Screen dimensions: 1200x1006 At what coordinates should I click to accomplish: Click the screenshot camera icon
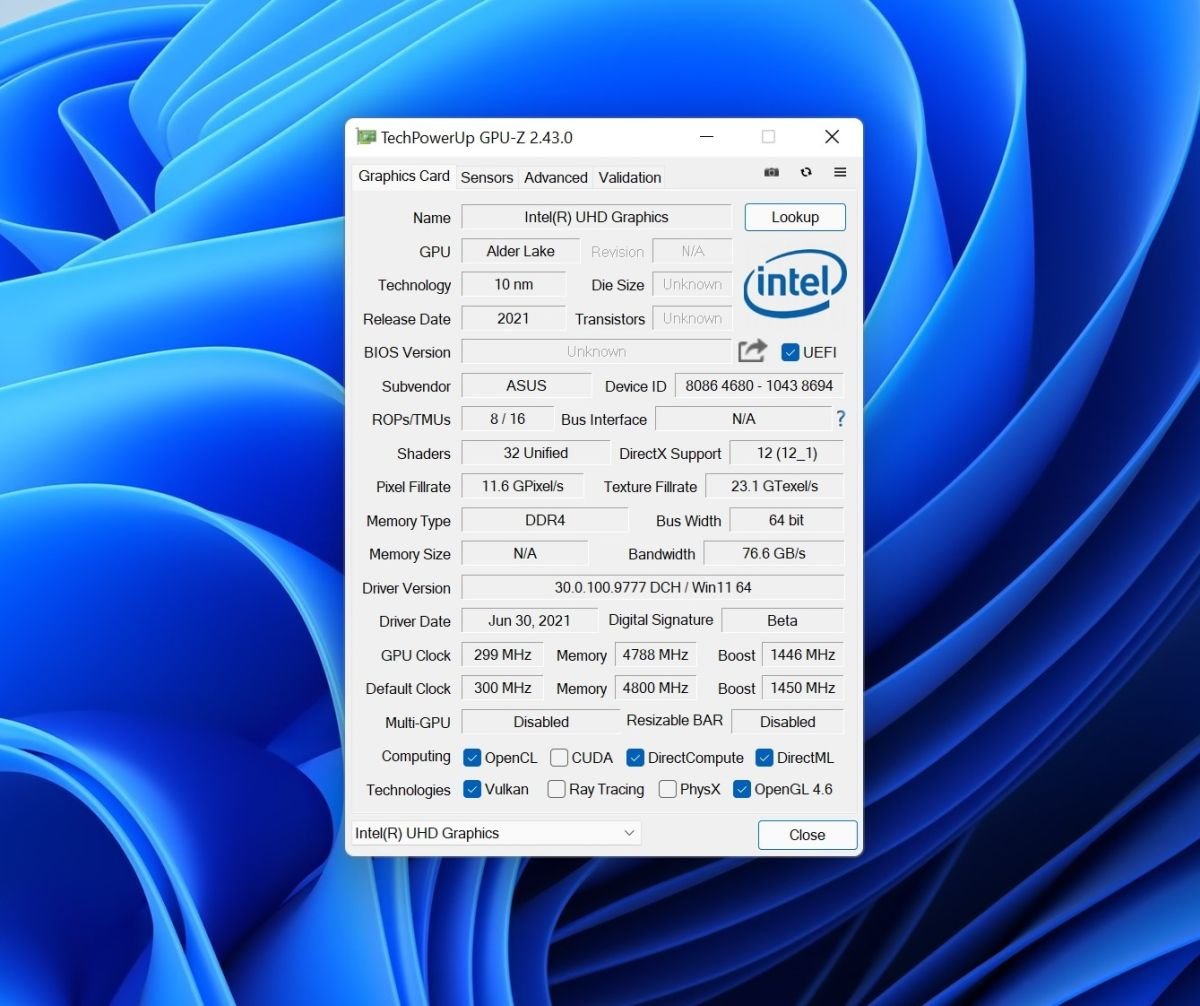(771, 172)
